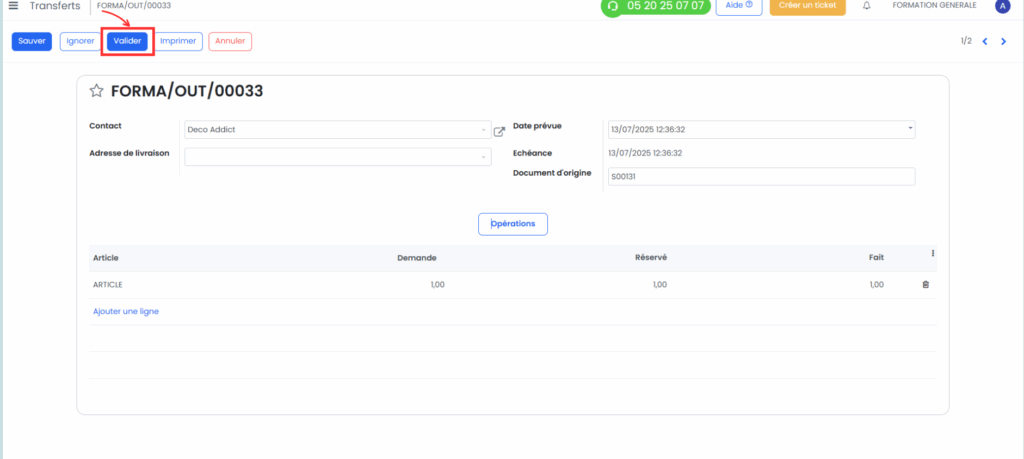Screen dimensions: 1024x459
Task: Add a line via Ajouter une ligne
Action: pyautogui.click(x=126, y=311)
